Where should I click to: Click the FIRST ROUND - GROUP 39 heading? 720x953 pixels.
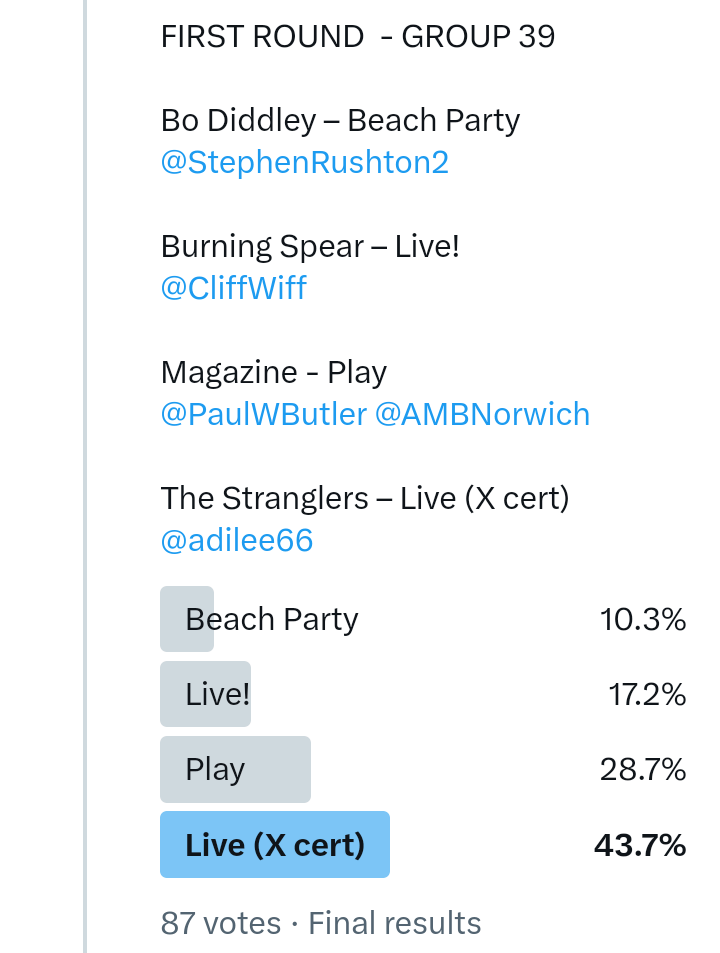[357, 37]
